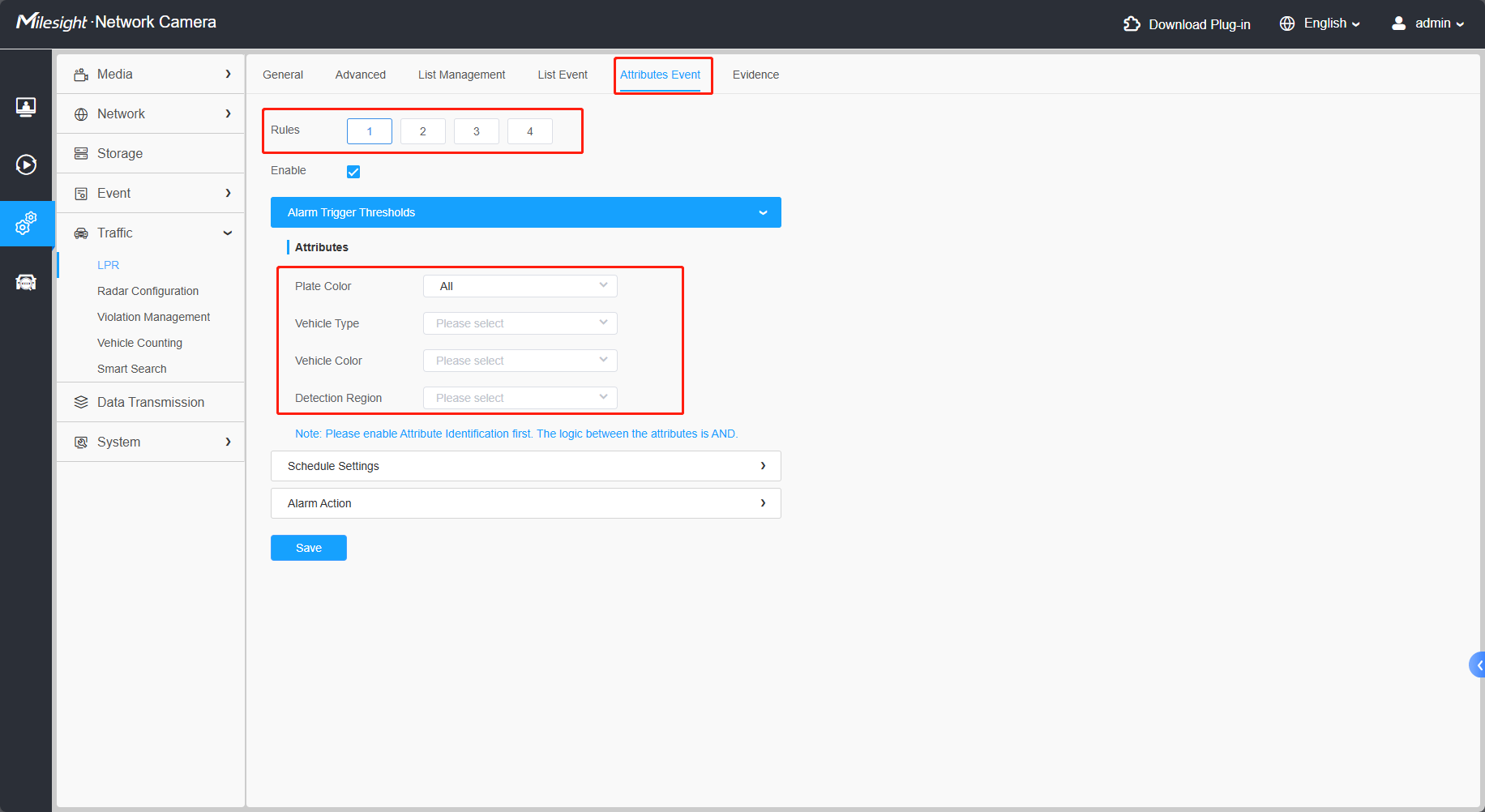
Task: Click the Media camera icon
Action: 81,75
